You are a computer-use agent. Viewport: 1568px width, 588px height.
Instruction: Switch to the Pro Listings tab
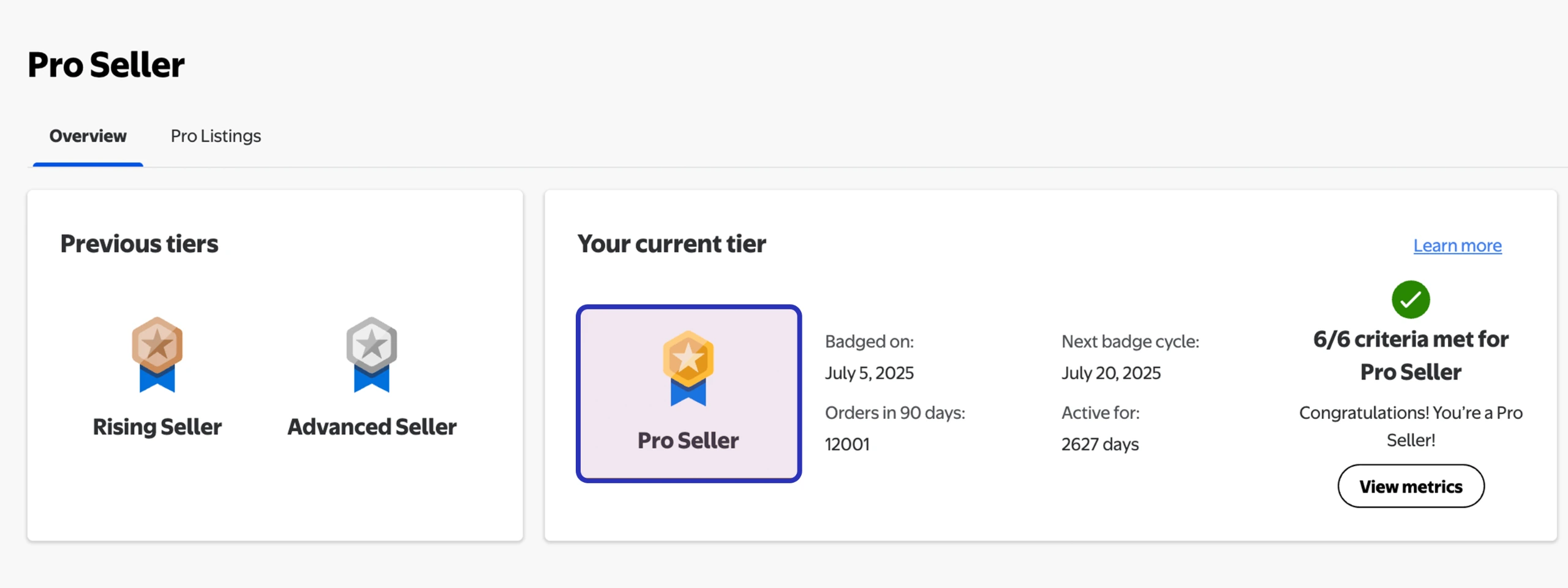(216, 136)
